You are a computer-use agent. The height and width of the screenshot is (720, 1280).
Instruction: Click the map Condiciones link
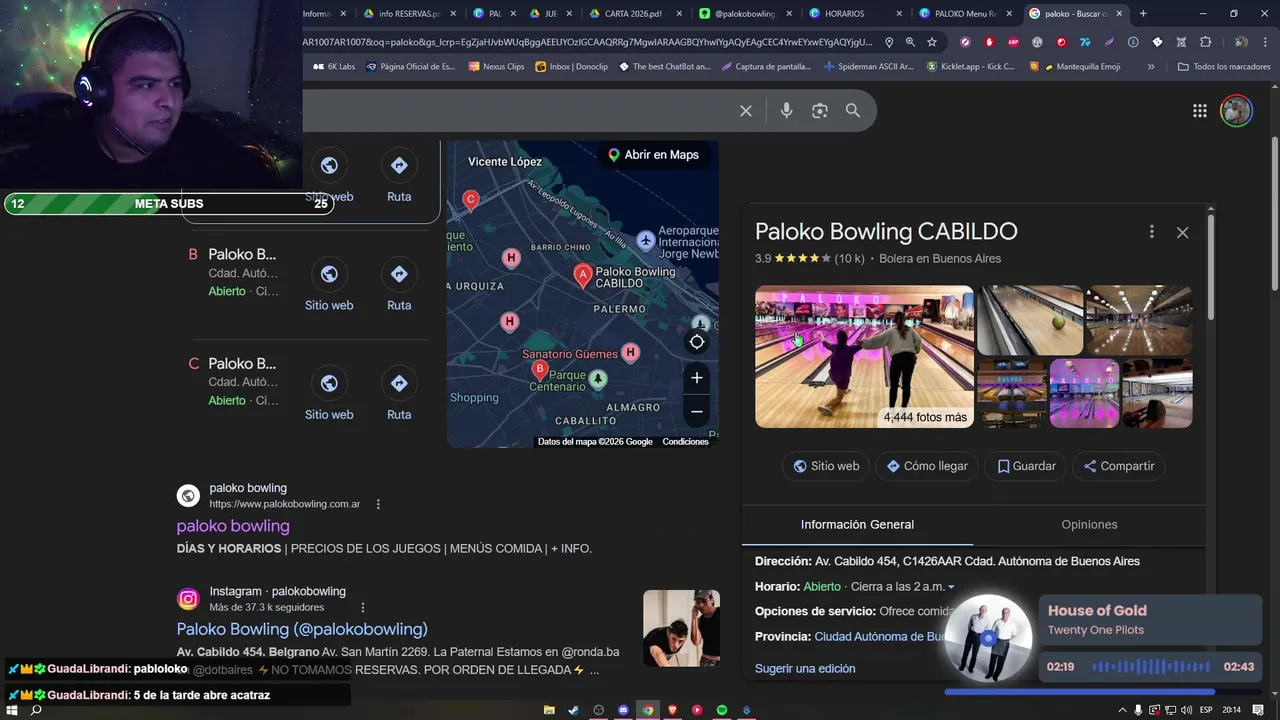pyautogui.click(x=685, y=442)
